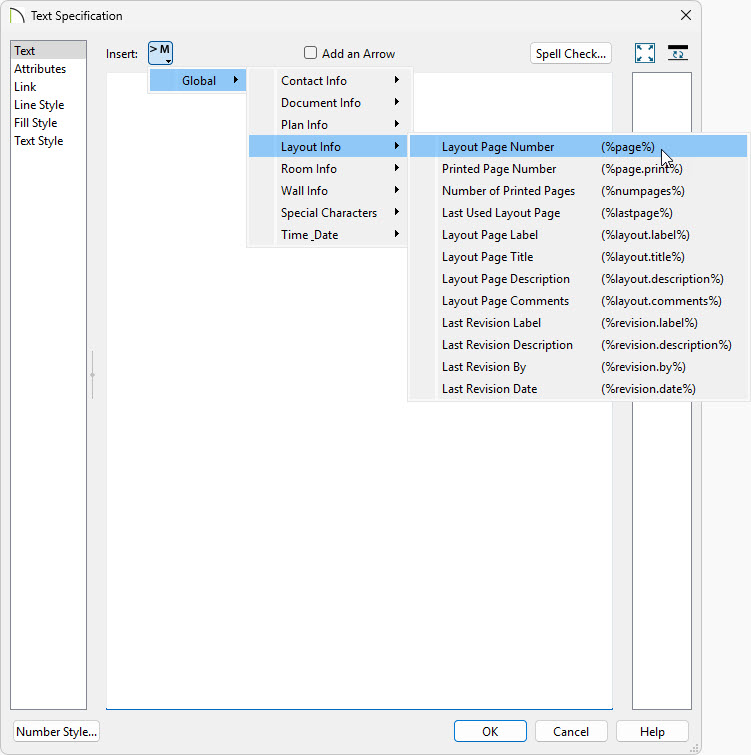Viewport: 751px width, 755px height.
Task: Choose Number of Printed Pages macro
Action: 508,191
